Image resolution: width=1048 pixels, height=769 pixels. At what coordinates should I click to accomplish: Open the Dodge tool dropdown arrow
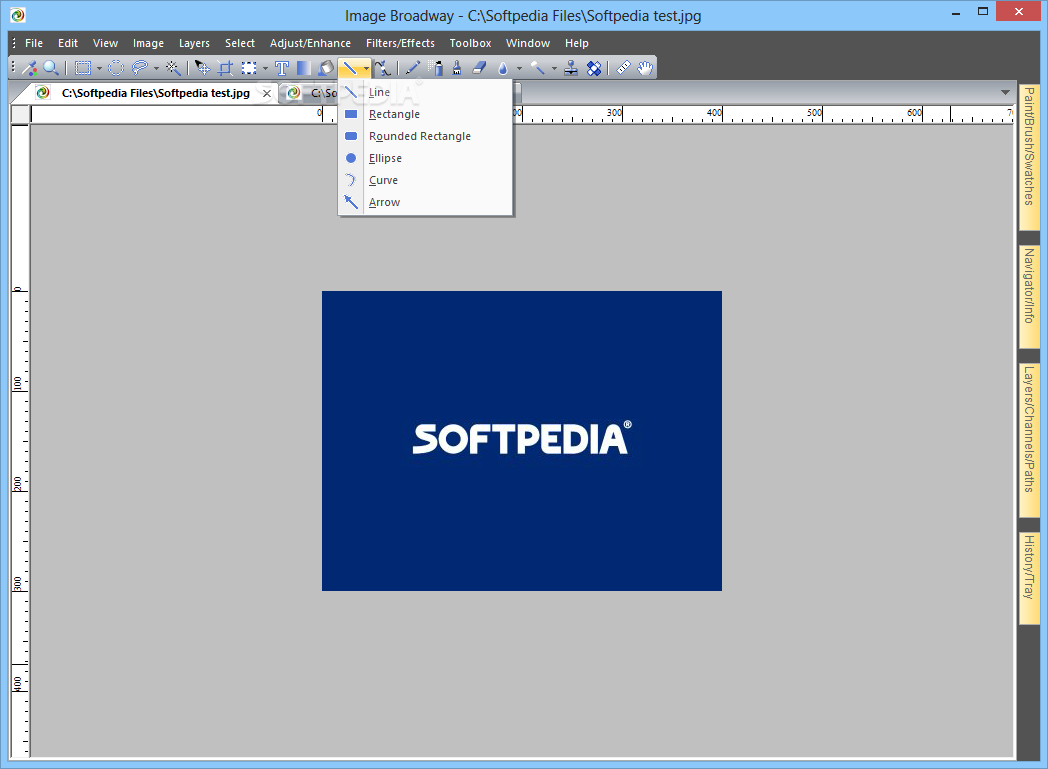(554, 68)
